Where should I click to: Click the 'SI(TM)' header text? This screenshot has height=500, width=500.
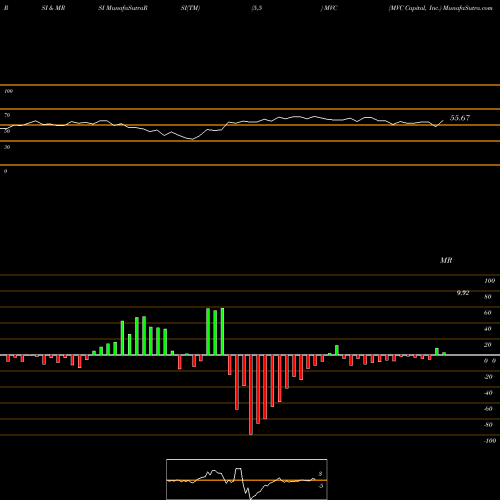click(190, 8)
